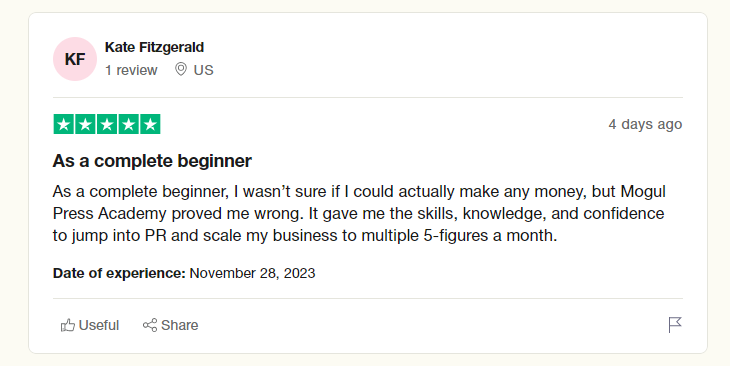This screenshot has height=366, width=730.
Task: Click the first green rating star
Action: (x=64, y=124)
